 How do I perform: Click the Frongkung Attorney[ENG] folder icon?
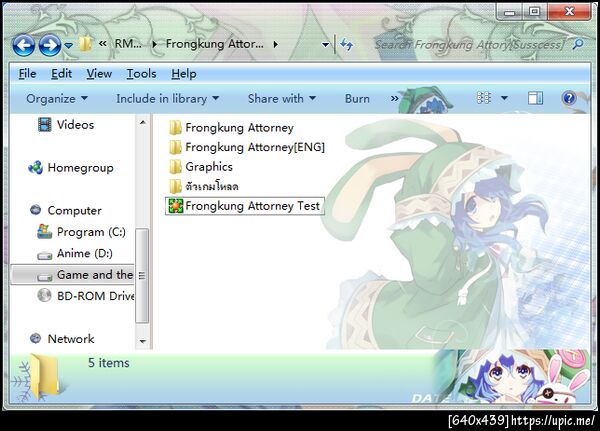tap(175, 147)
